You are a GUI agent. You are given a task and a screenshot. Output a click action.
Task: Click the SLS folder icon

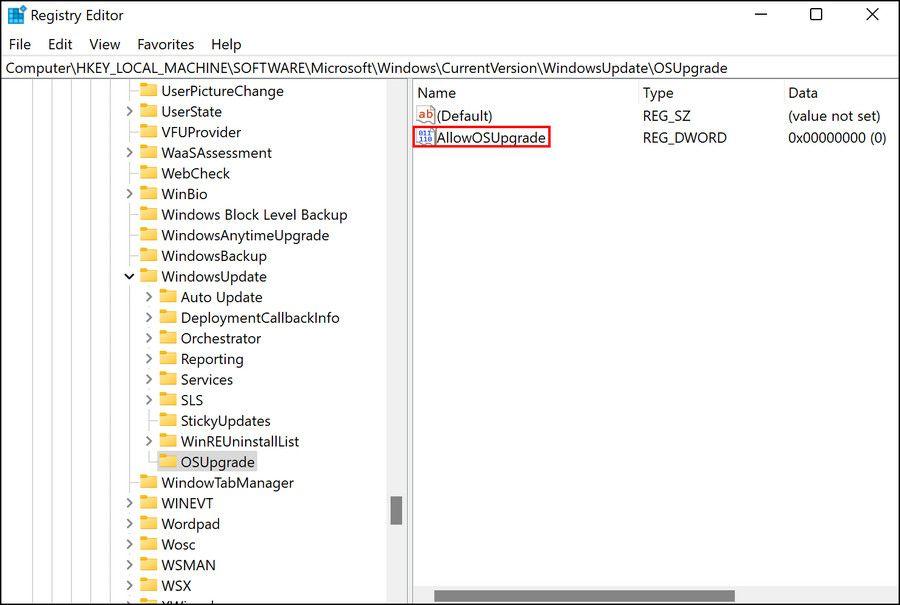point(168,400)
